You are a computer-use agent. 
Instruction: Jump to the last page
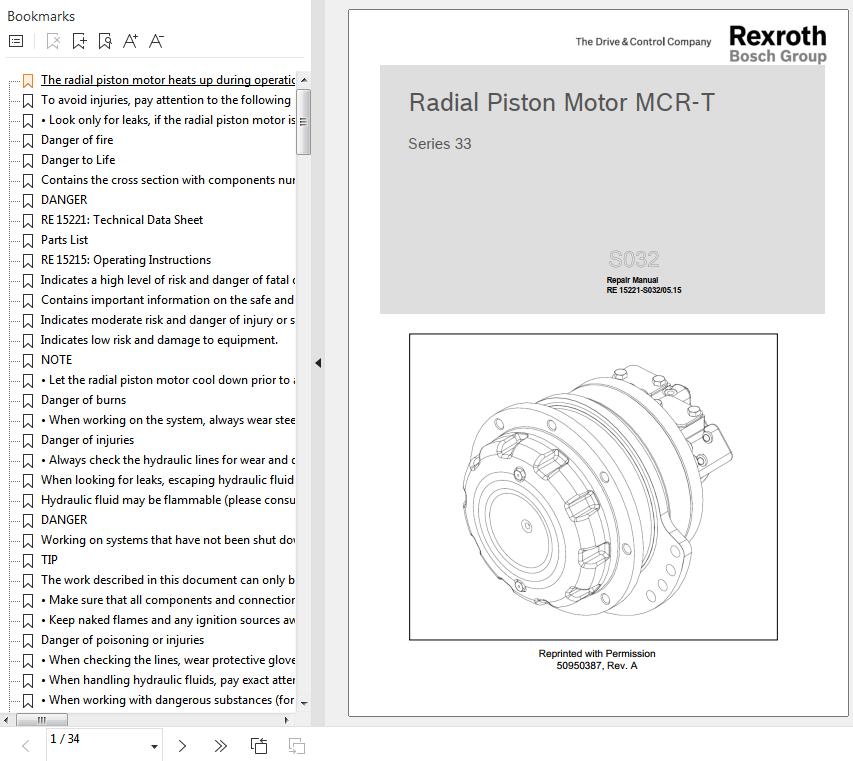point(220,746)
